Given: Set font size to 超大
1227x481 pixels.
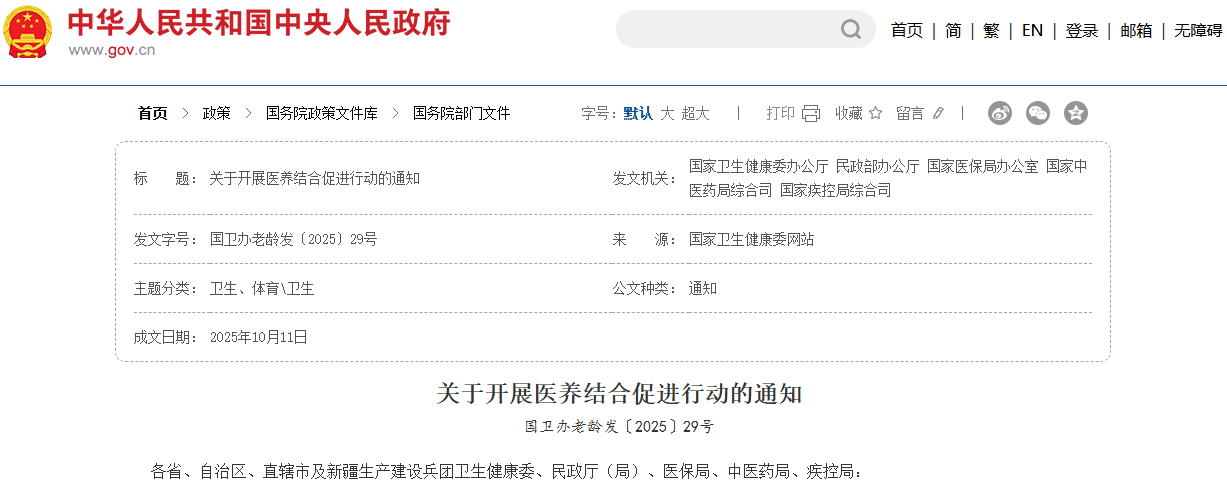Looking at the screenshot, I should [x=695, y=113].
